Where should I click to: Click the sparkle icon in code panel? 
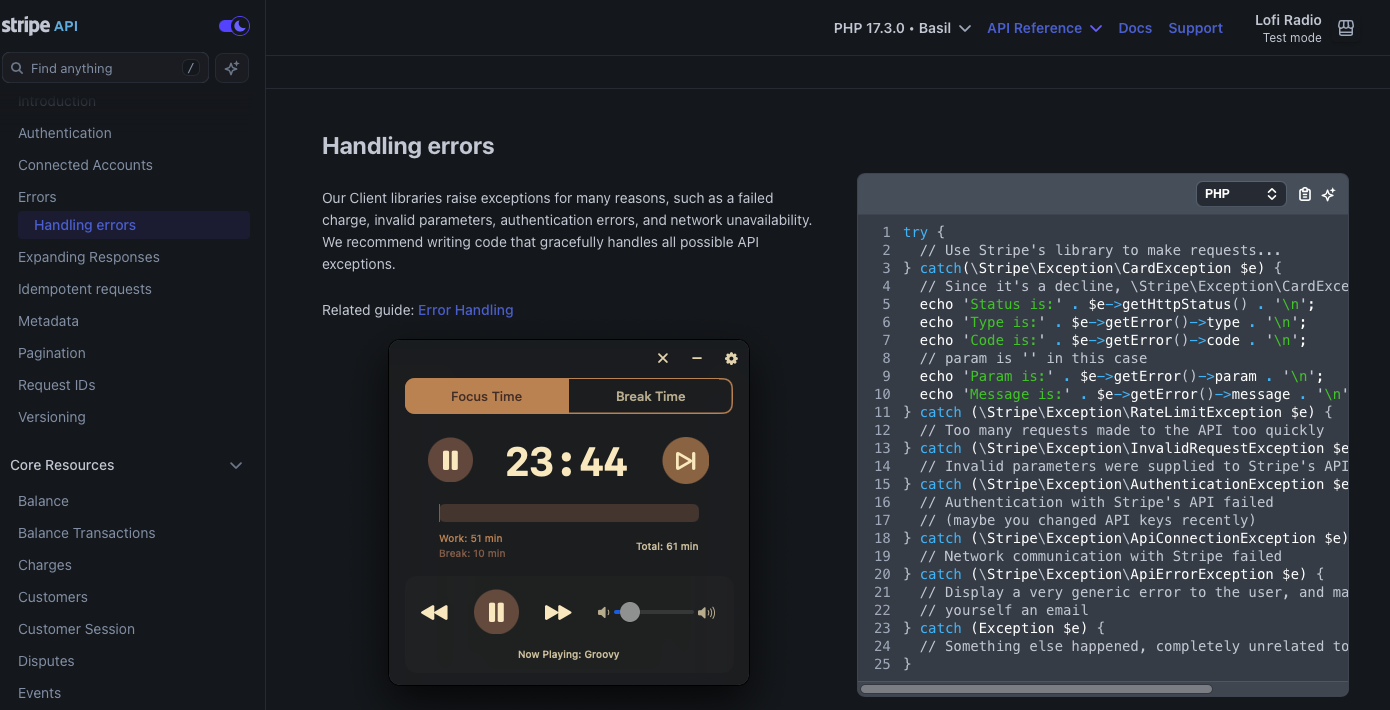(x=1328, y=194)
